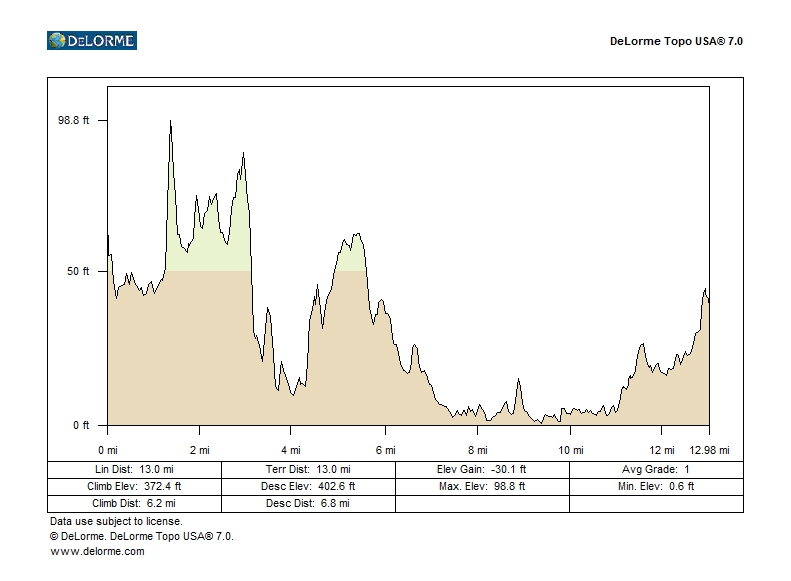The width and height of the screenshot is (791, 581).
Task: Select the 2 mi distance marker
Action: pyautogui.click(x=199, y=450)
